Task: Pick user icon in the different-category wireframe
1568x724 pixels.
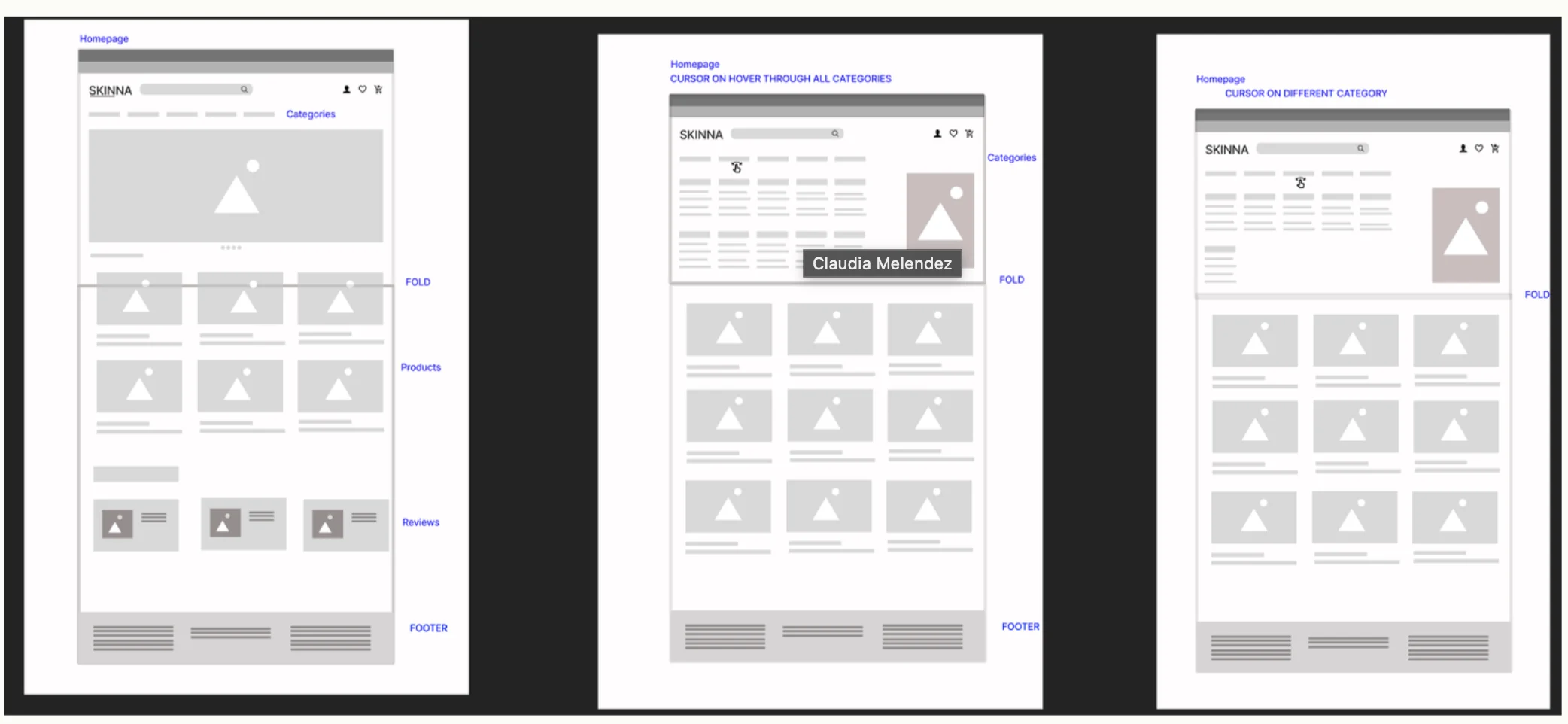Action: [1463, 149]
